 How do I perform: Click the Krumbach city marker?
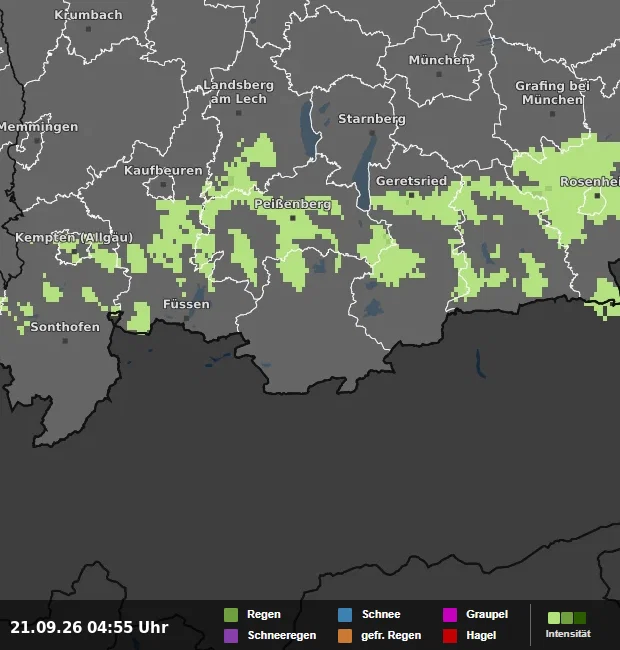tap(88, 29)
